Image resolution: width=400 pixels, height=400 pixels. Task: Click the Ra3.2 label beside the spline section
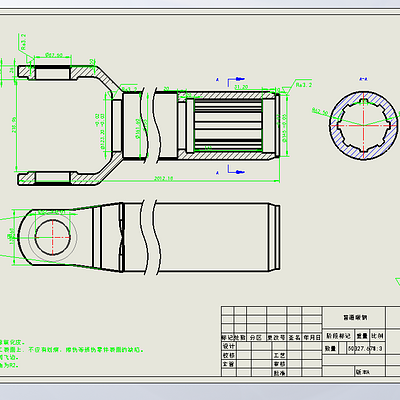click(304, 85)
